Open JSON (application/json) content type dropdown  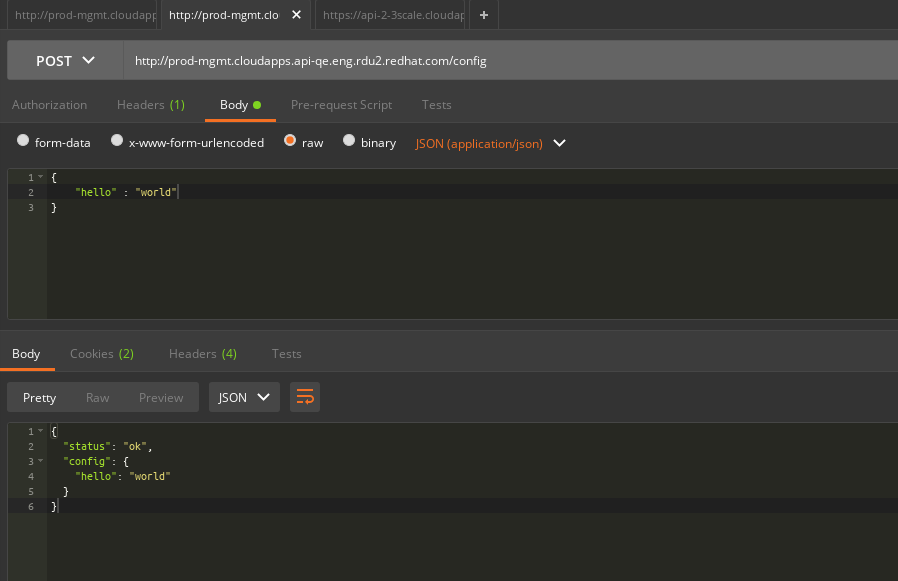(x=490, y=143)
